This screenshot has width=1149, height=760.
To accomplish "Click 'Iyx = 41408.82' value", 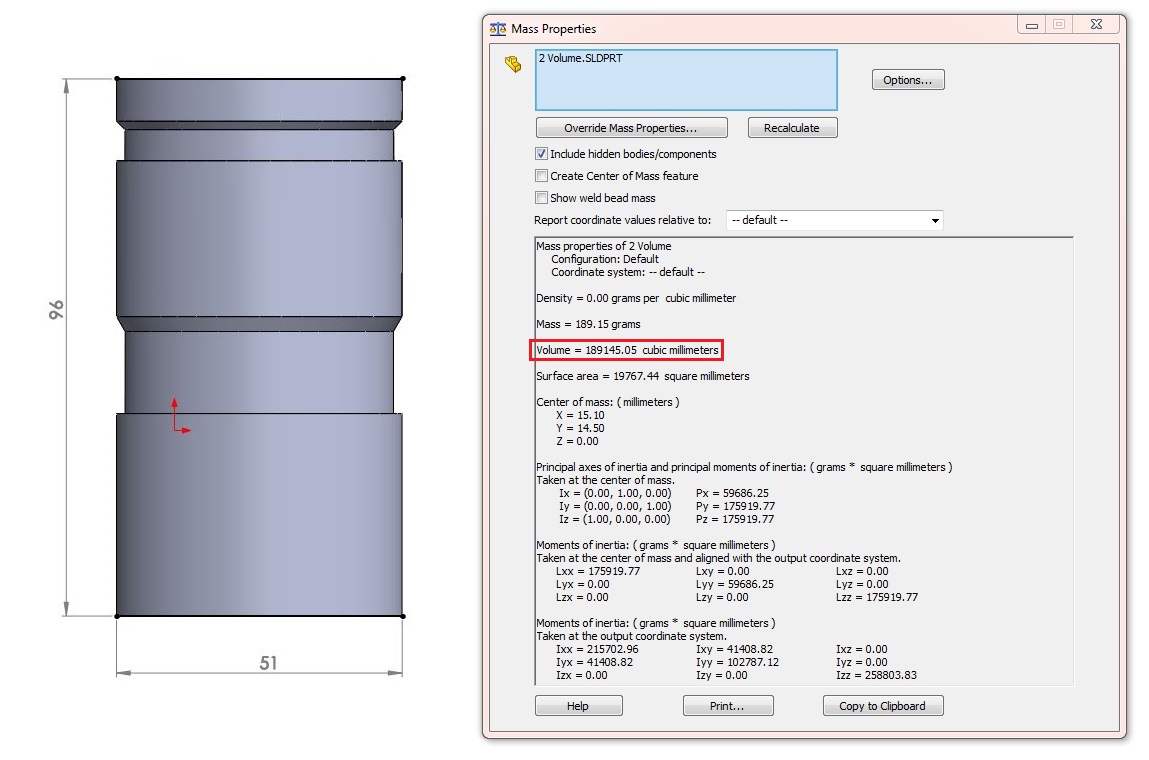I will 594,662.
